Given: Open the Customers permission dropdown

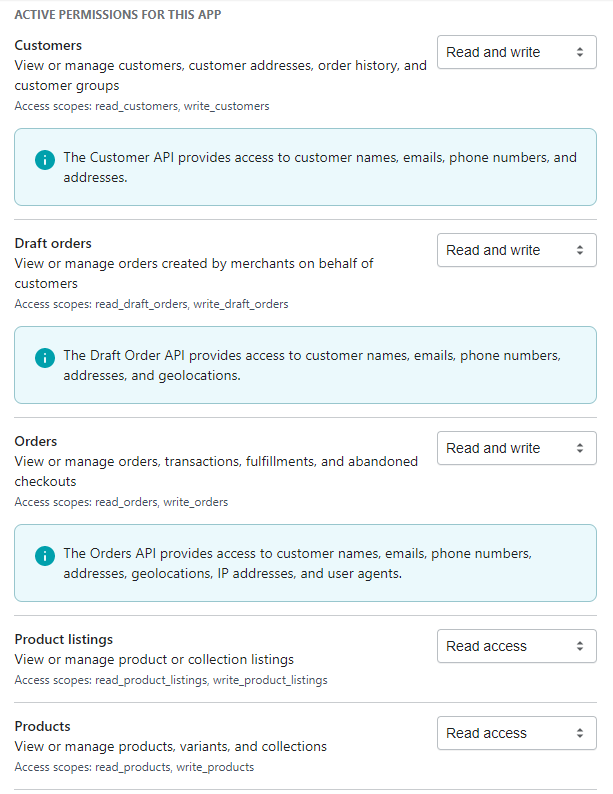Looking at the screenshot, I should 517,52.
